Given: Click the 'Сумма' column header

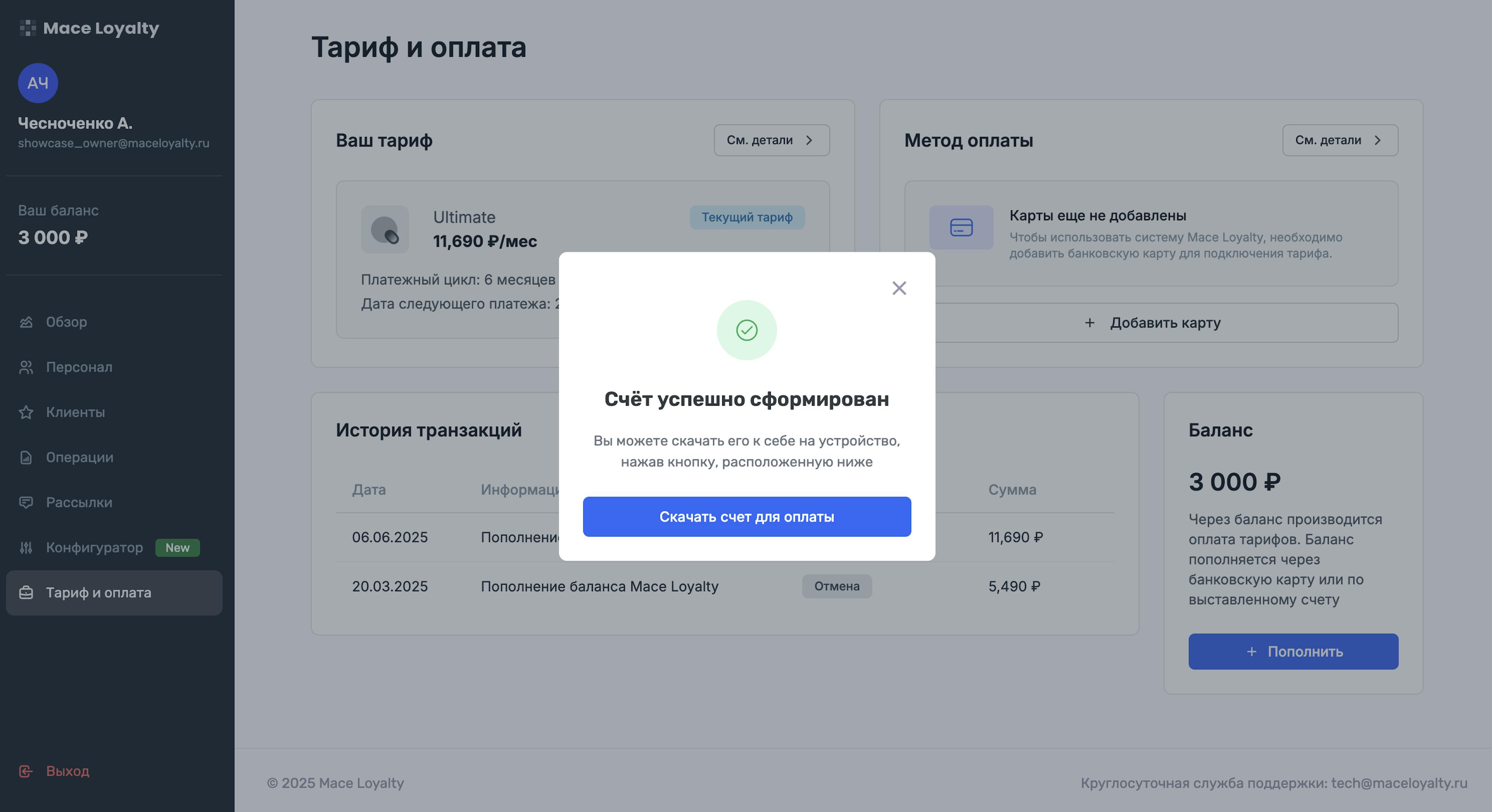Looking at the screenshot, I should 1012,490.
